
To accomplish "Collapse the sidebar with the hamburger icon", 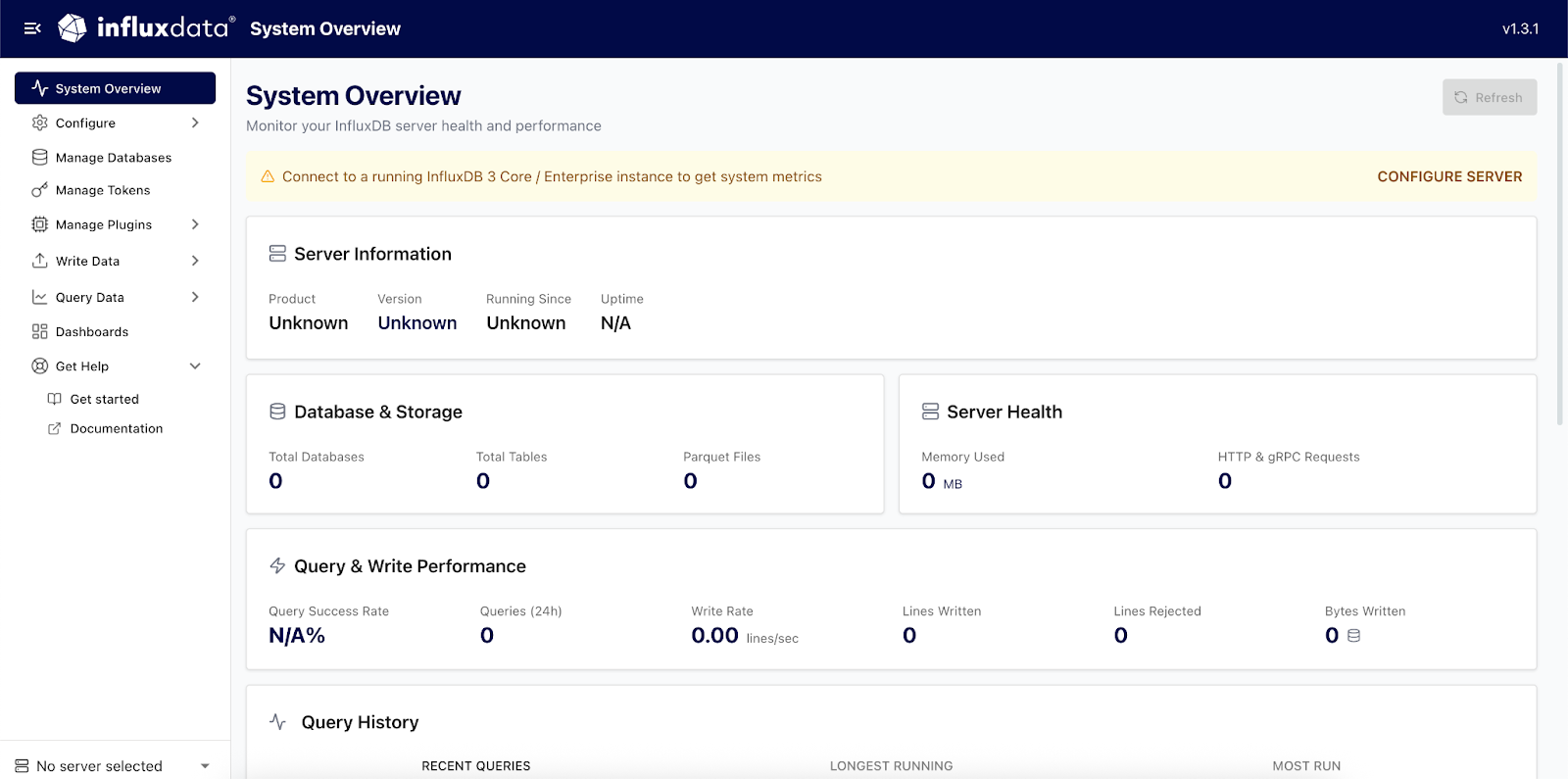I will [x=32, y=28].
